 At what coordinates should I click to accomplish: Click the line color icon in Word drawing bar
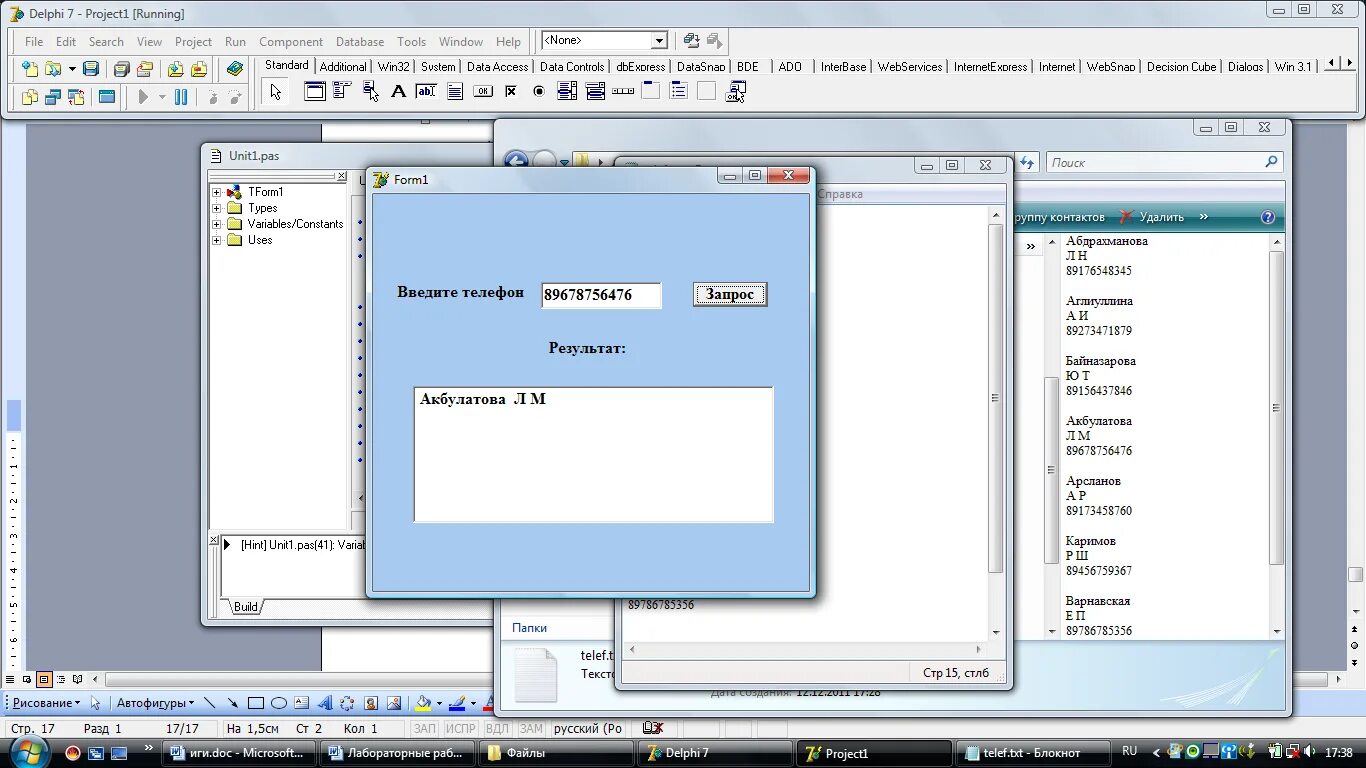coord(456,704)
